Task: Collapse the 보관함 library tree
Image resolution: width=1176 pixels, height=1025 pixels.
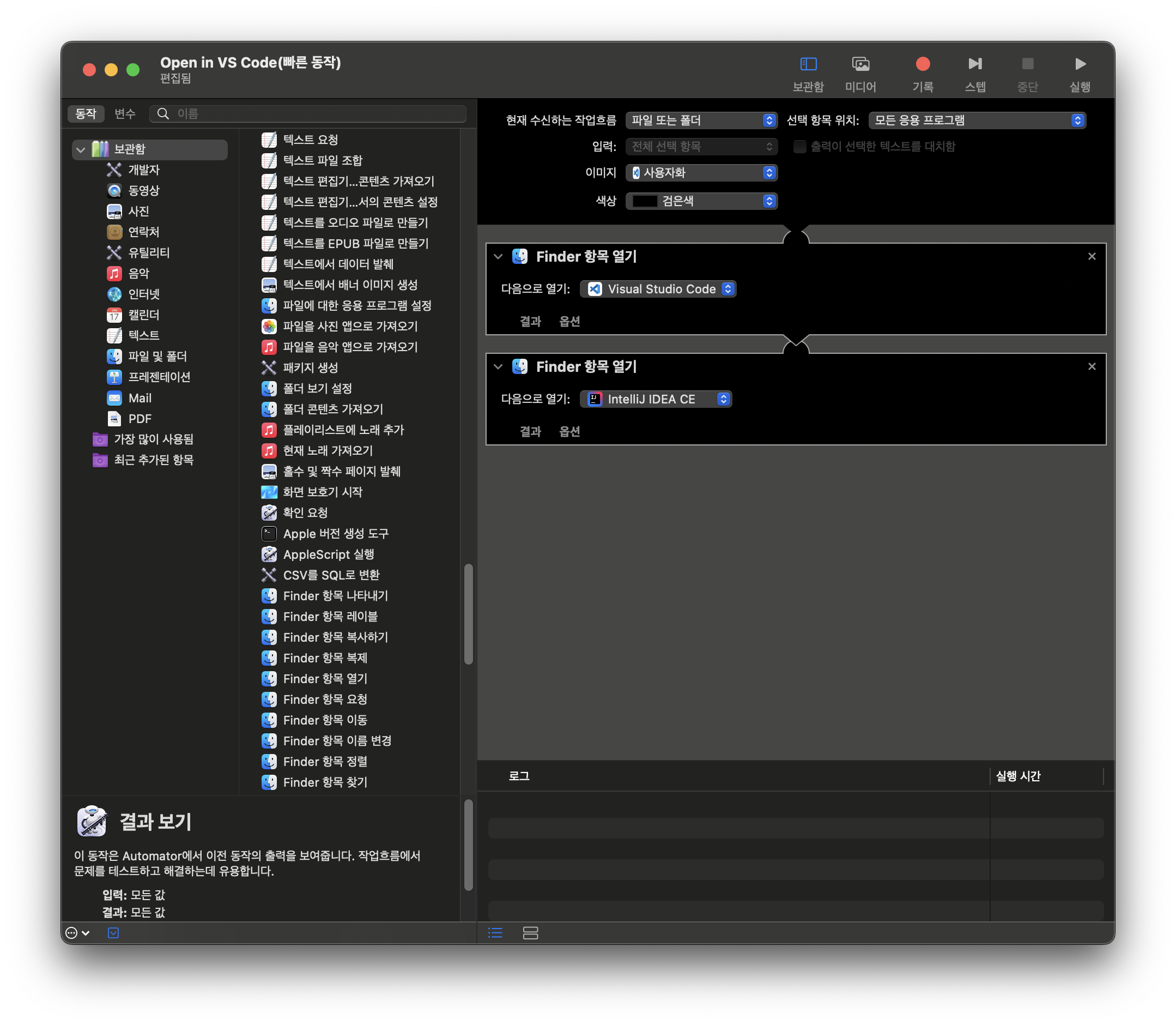Action: coord(81,150)
